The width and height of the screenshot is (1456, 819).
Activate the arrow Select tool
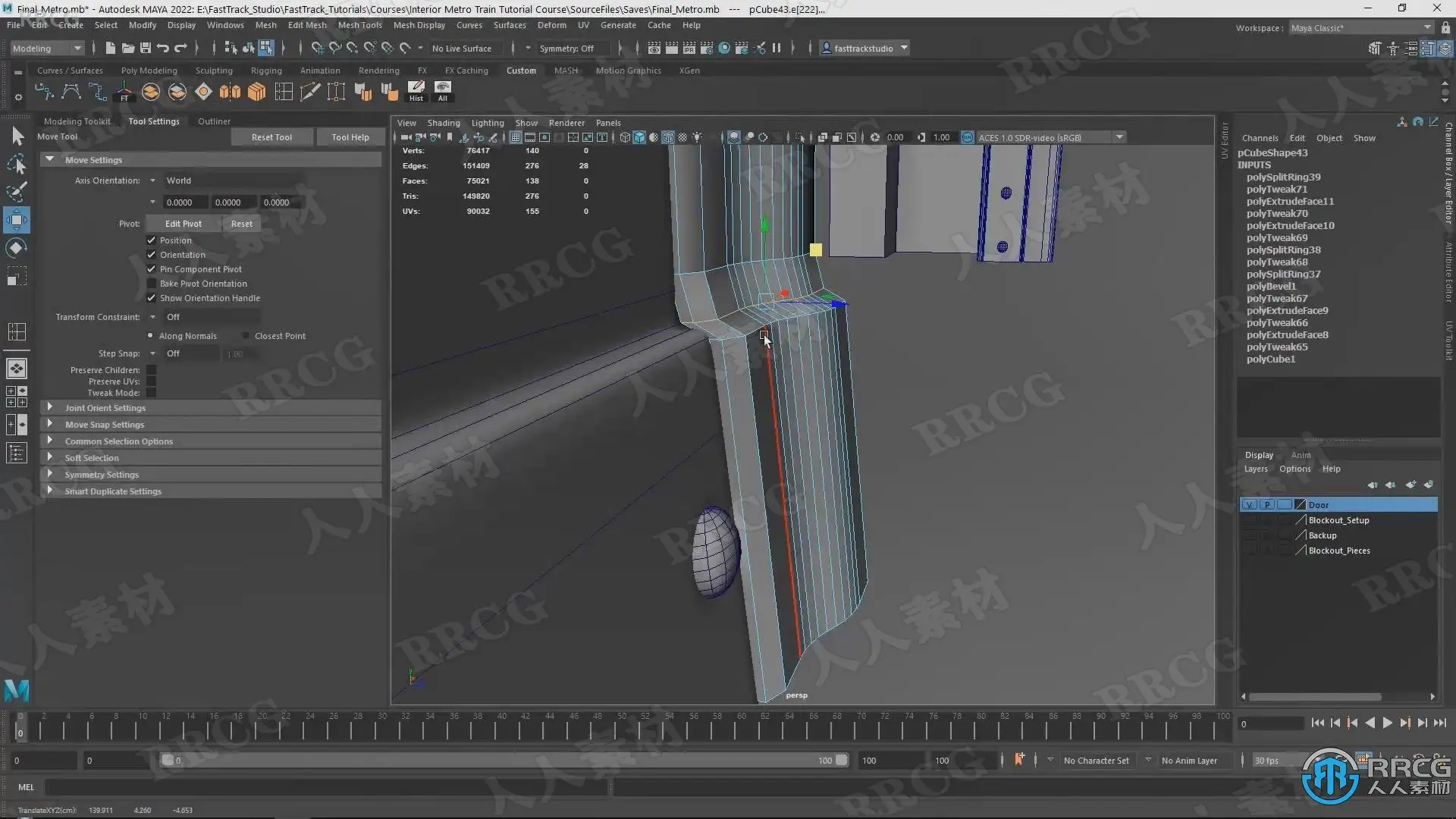(17, 136)
